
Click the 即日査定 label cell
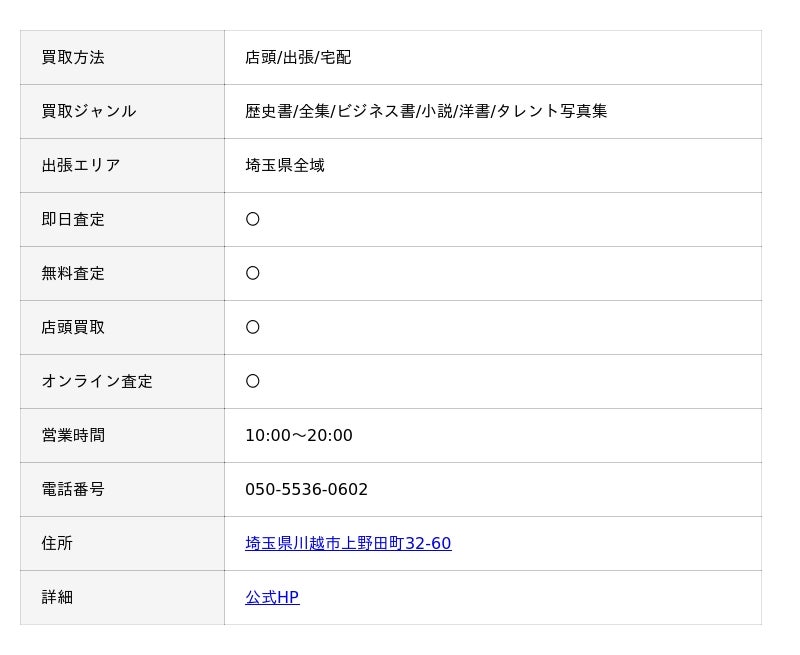pos(122,220)
